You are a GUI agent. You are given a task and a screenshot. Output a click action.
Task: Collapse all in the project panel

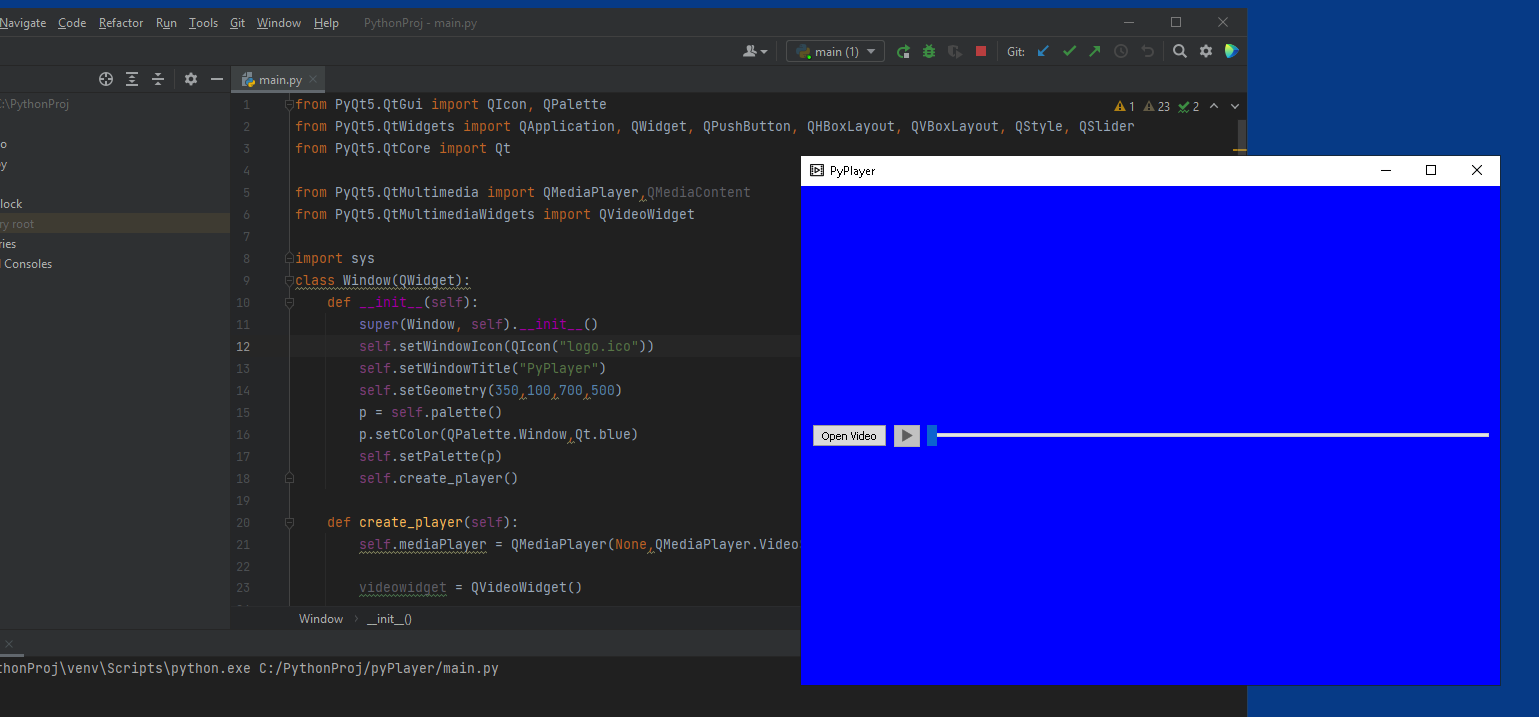click(158, 79)
